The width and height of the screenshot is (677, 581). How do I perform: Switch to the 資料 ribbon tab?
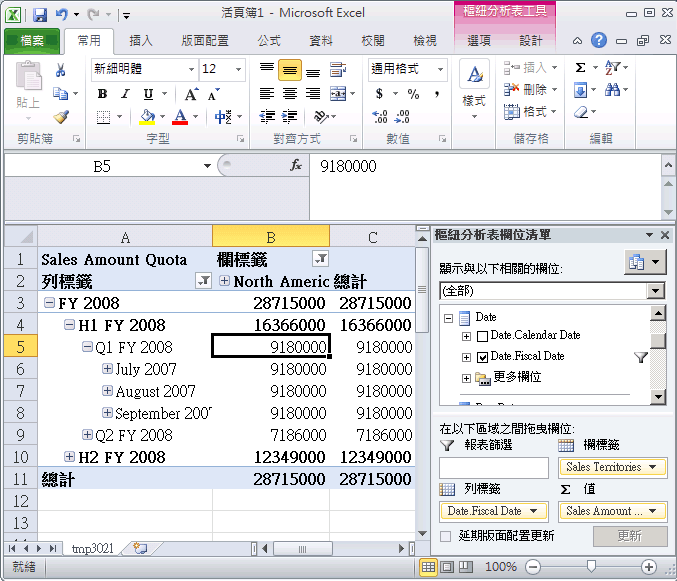pyautogui.click(x=321, y=41)
